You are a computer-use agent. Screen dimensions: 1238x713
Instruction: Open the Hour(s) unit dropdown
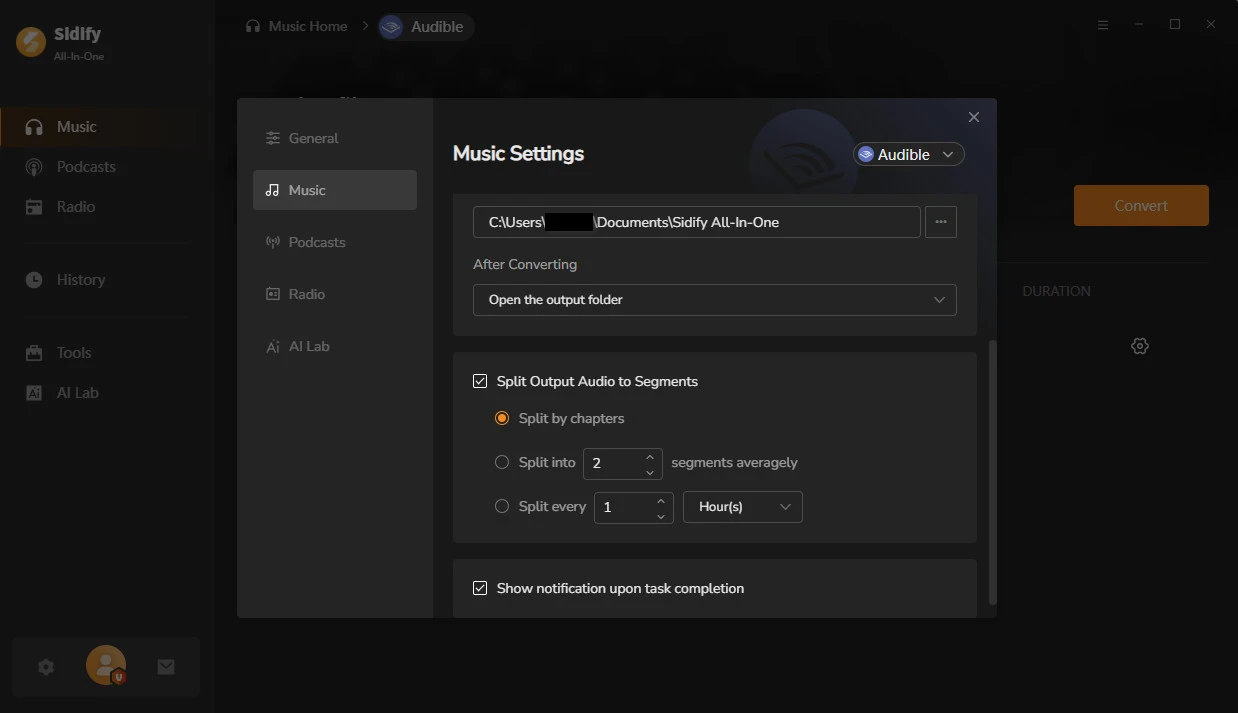click(743, 507)
